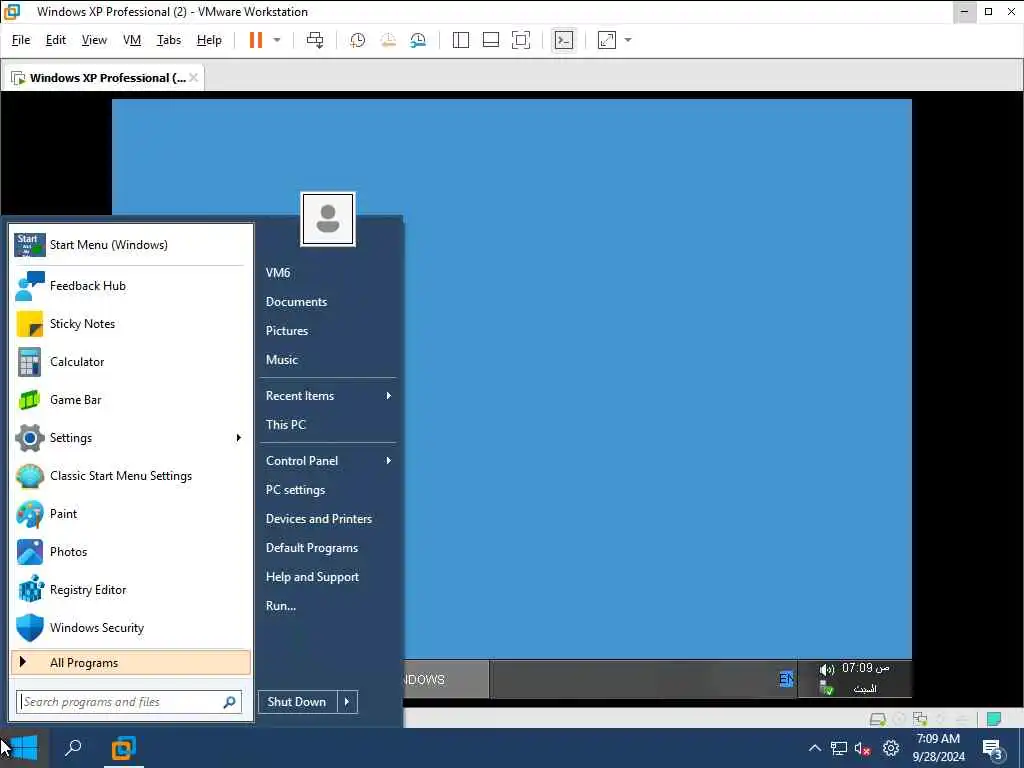Close the Windows XP Professional tab
The height and width of the screenshot is (768, 1024).
(x=193, y=78)
